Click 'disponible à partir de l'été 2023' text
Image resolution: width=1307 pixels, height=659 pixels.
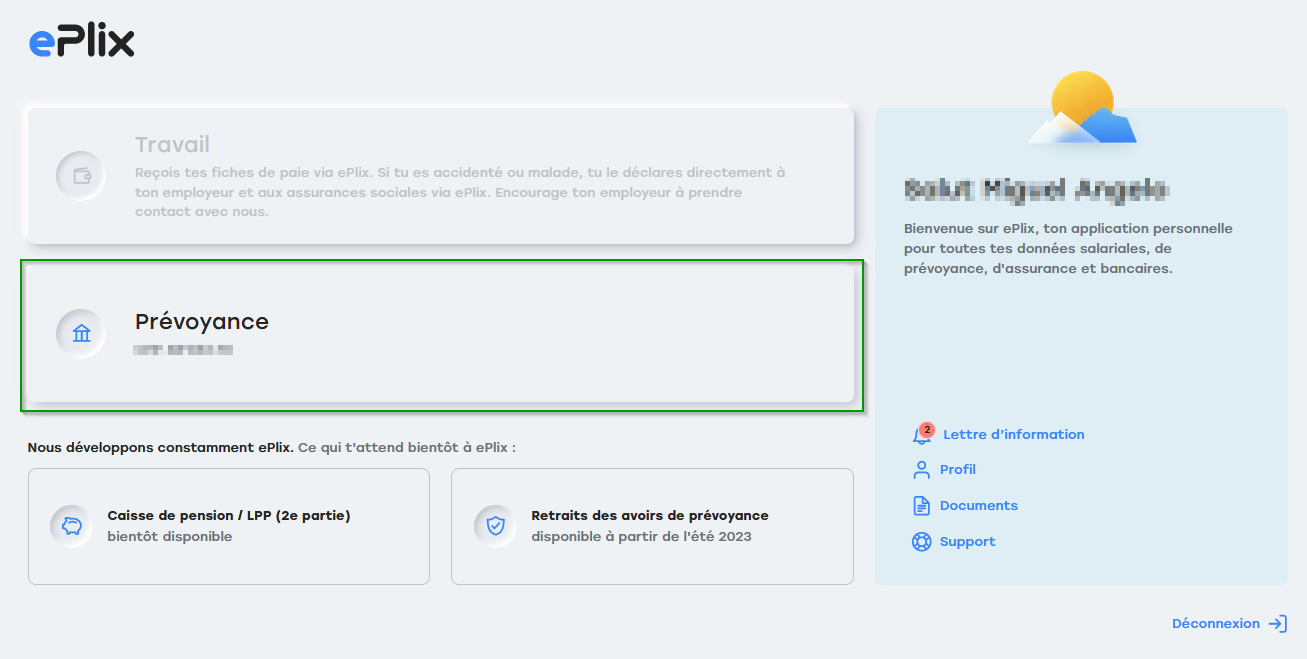[641, 537]
